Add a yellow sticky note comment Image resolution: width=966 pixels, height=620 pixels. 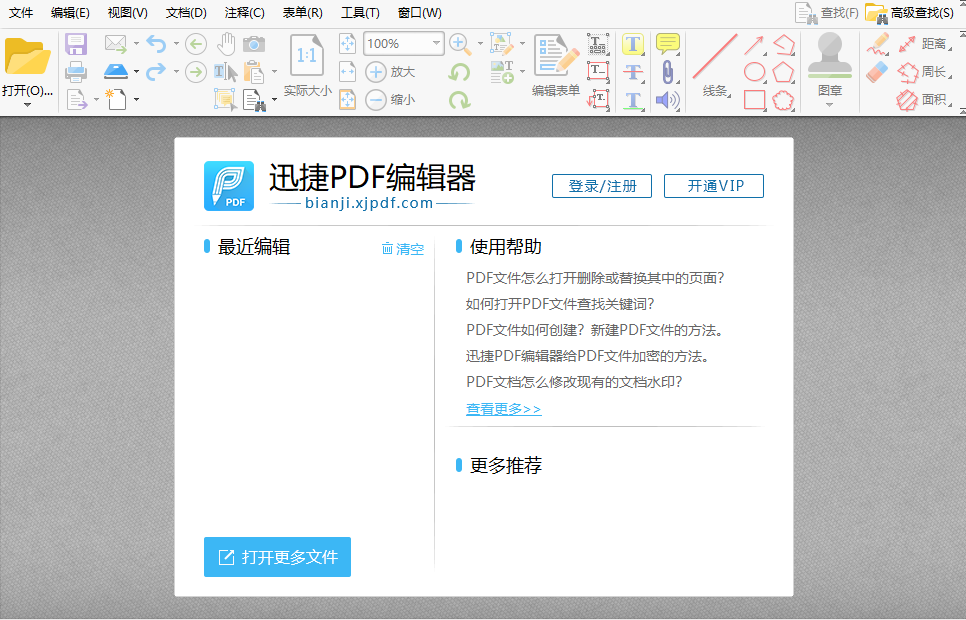tap(668, 44)
